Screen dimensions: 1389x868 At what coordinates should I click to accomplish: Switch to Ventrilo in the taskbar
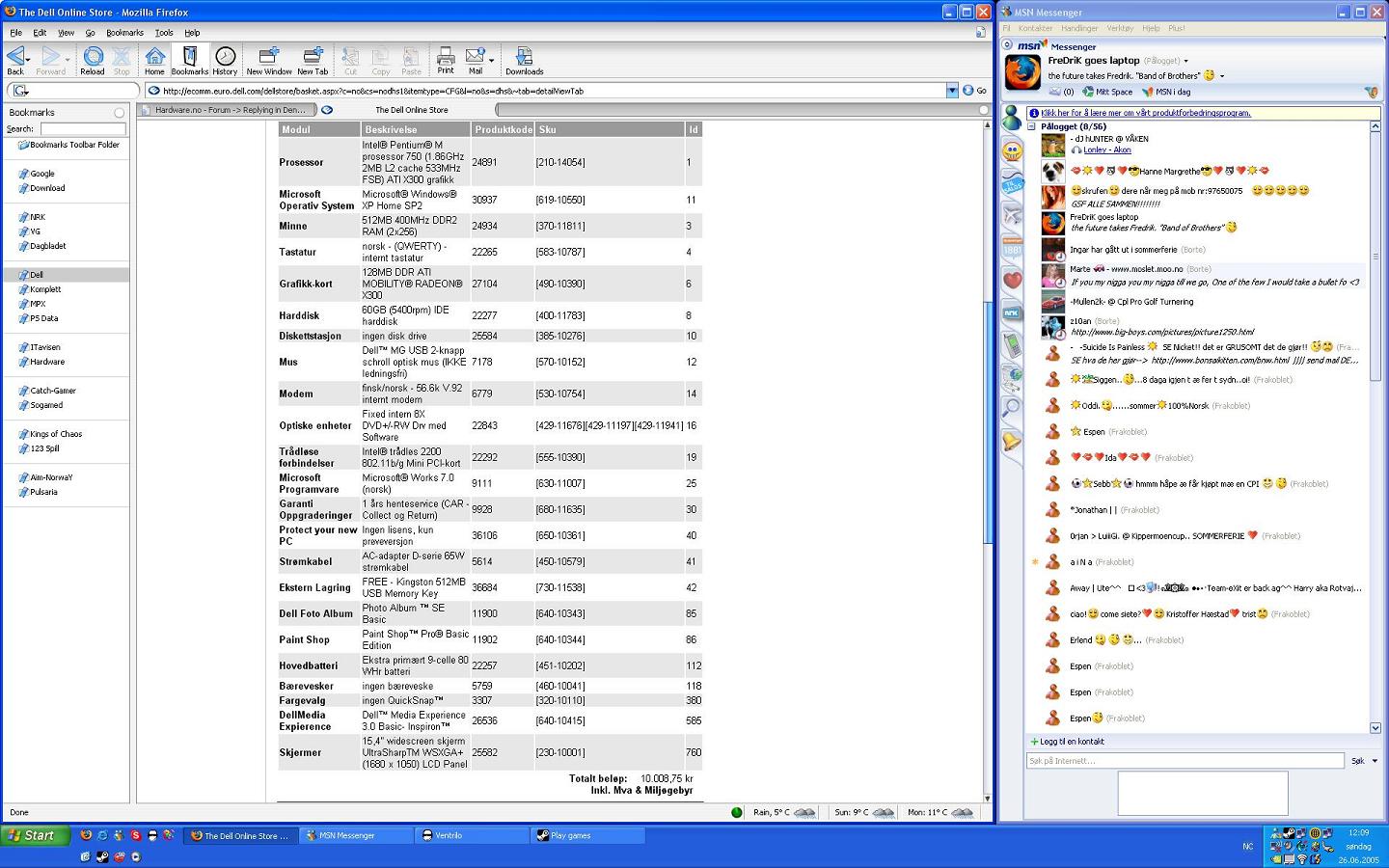(471, 835)
